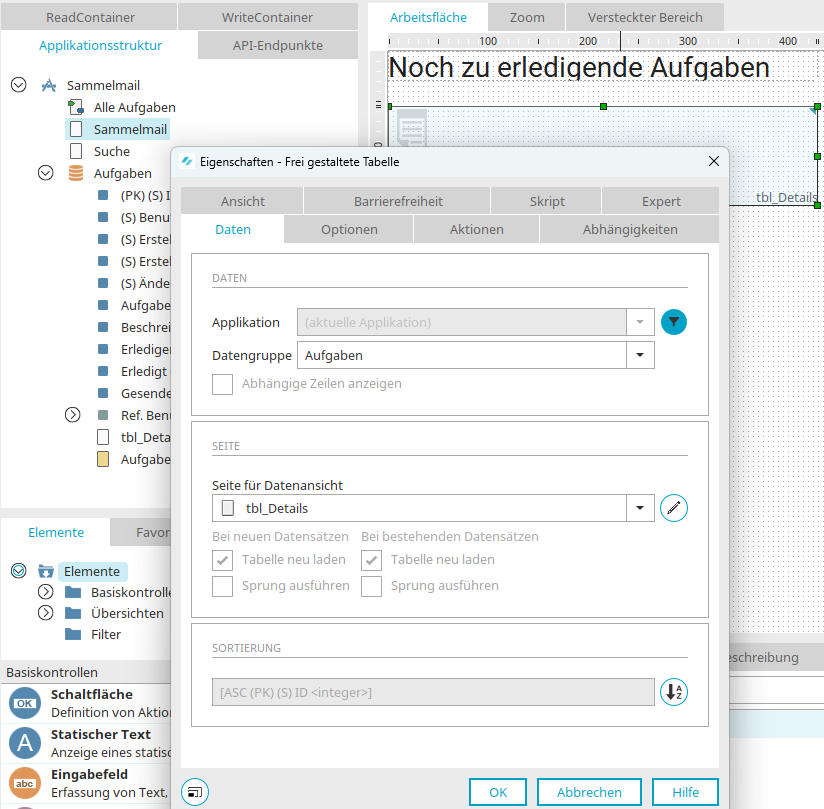Enable 'Abhängige Zeilen anzeigen' checkbox
The image size is (824, 809).
pyautogui.click(x=223, y=384)
